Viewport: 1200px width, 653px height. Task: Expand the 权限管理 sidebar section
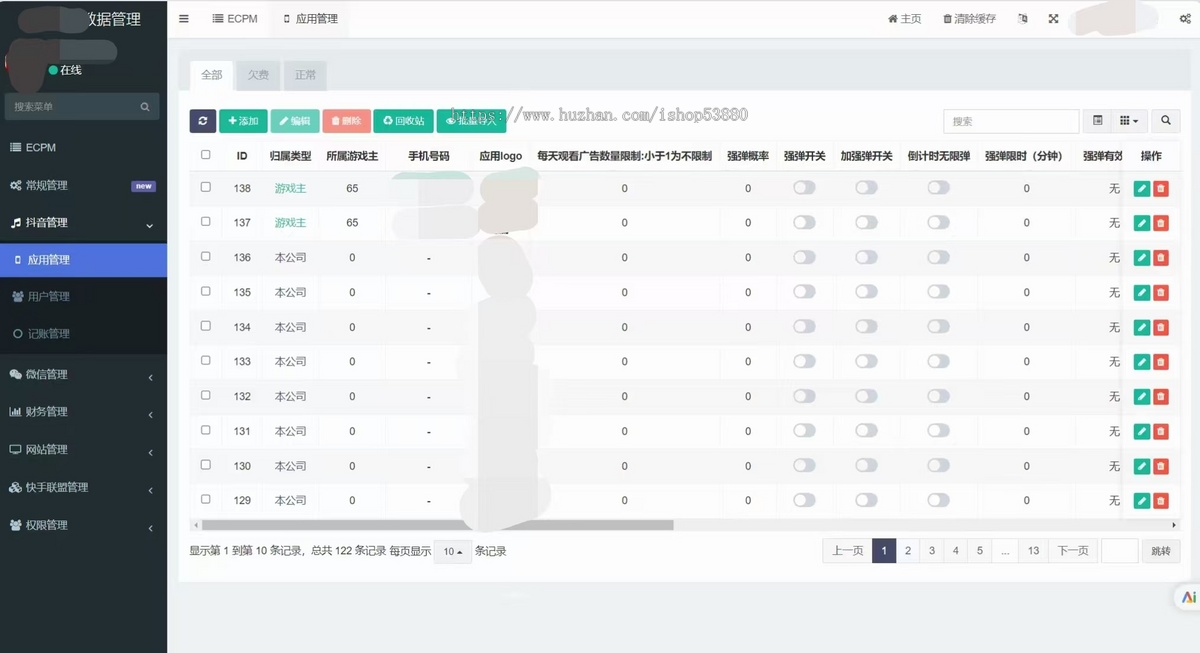click(83, 525)
